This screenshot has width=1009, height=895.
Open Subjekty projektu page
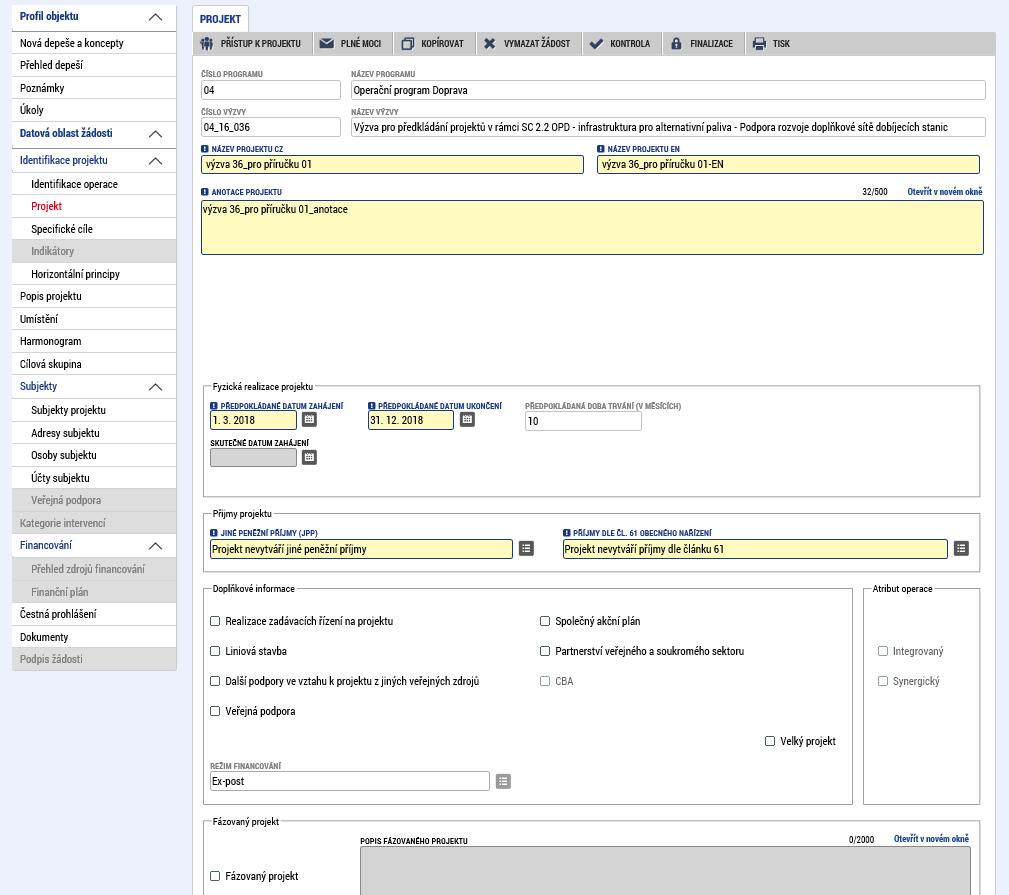pos(94,410)
